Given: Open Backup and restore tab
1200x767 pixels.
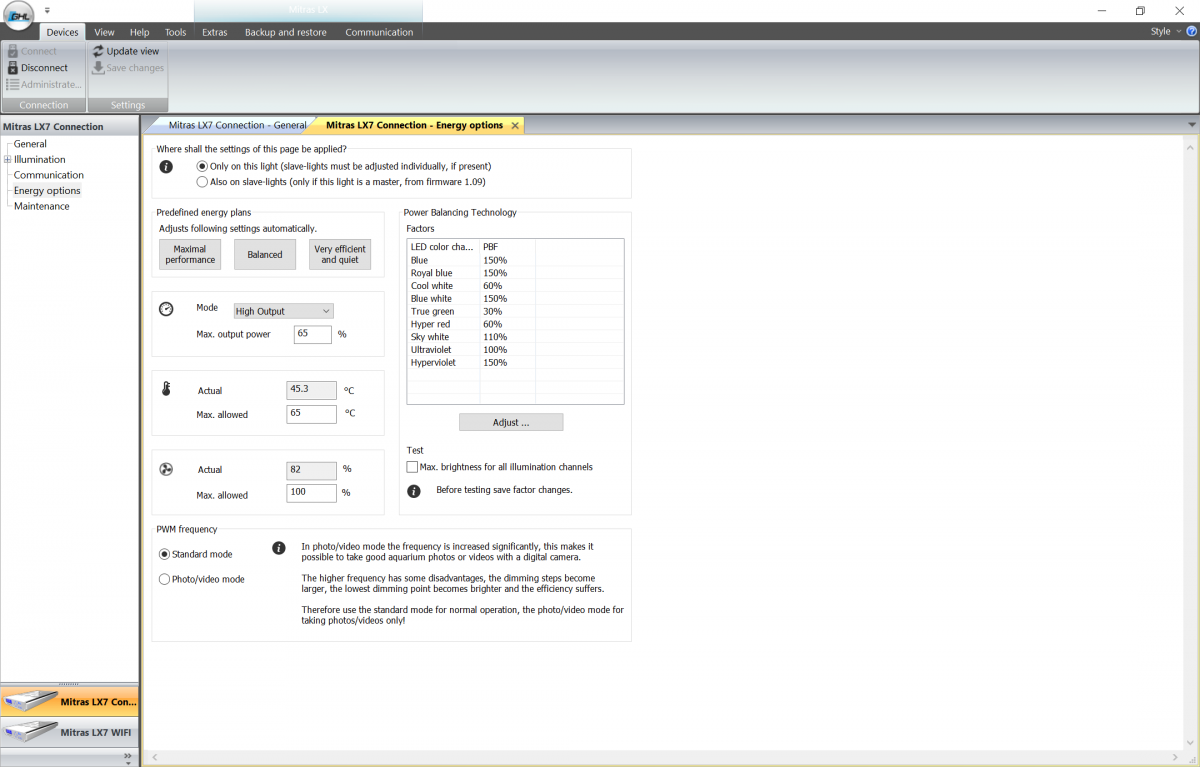Looking at the screenshot, I should (x=286, y=32).
